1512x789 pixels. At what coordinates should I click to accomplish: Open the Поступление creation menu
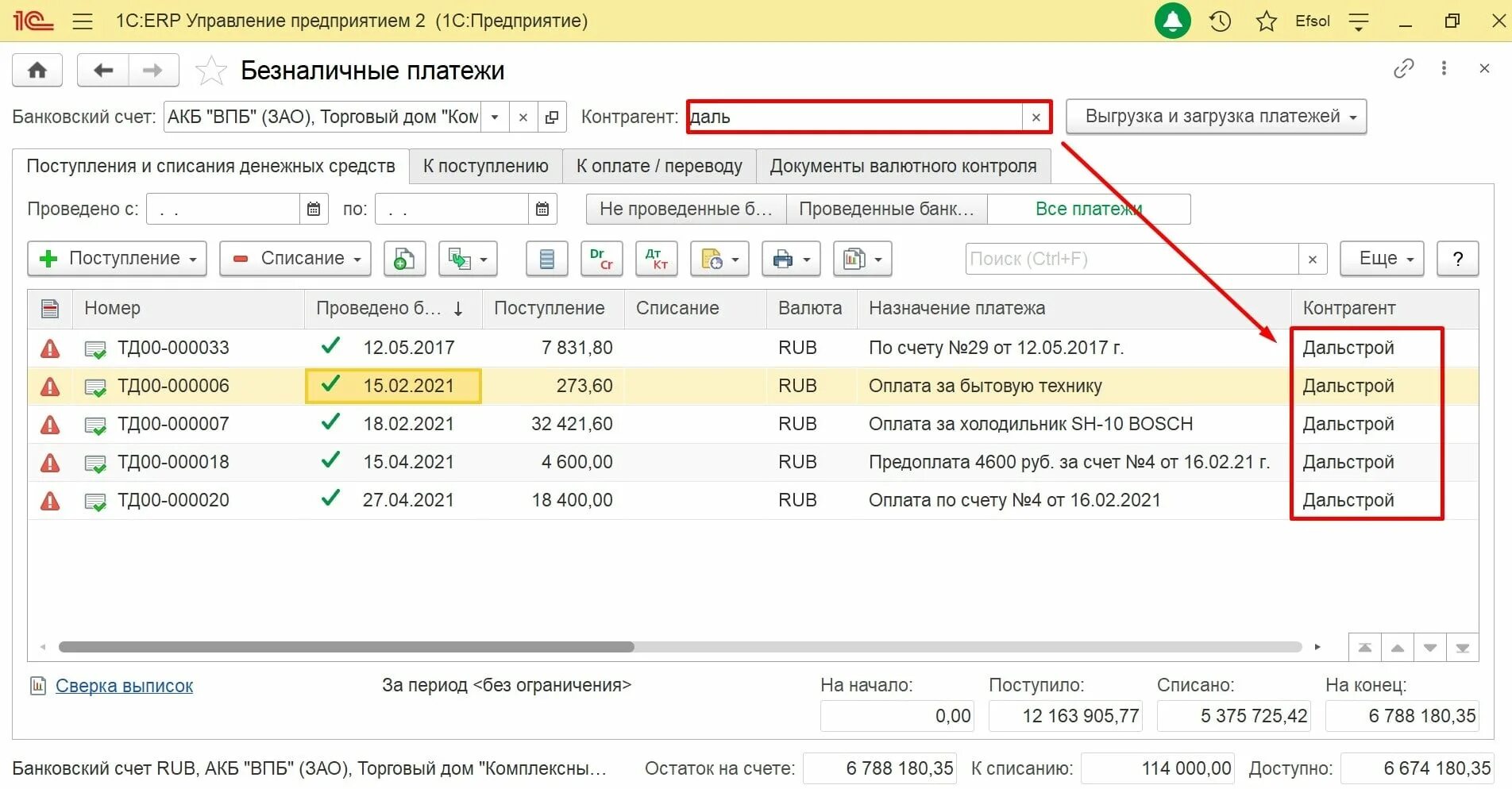tap(117, 259)
